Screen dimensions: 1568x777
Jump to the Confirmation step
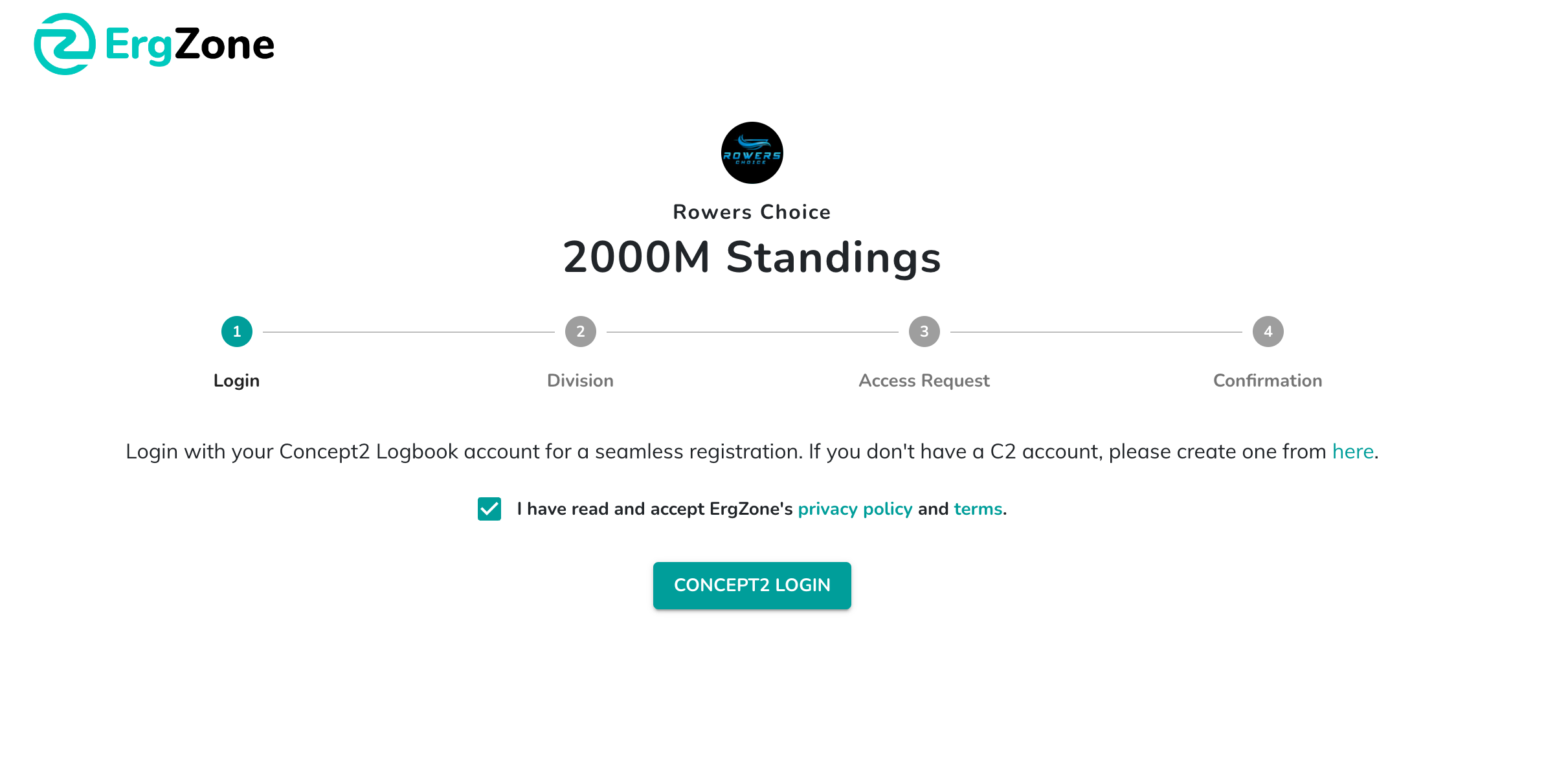pyautogui.click(x=1267, y=380)
